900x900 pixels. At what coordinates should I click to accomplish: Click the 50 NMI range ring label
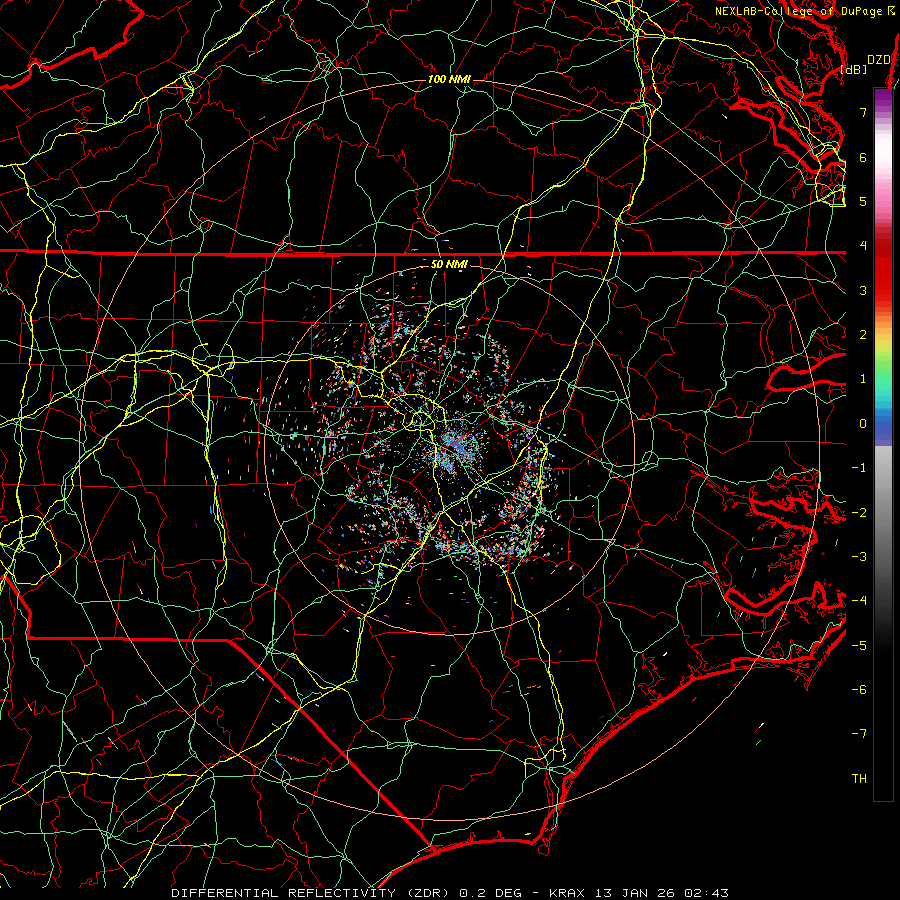coord(449,264)
